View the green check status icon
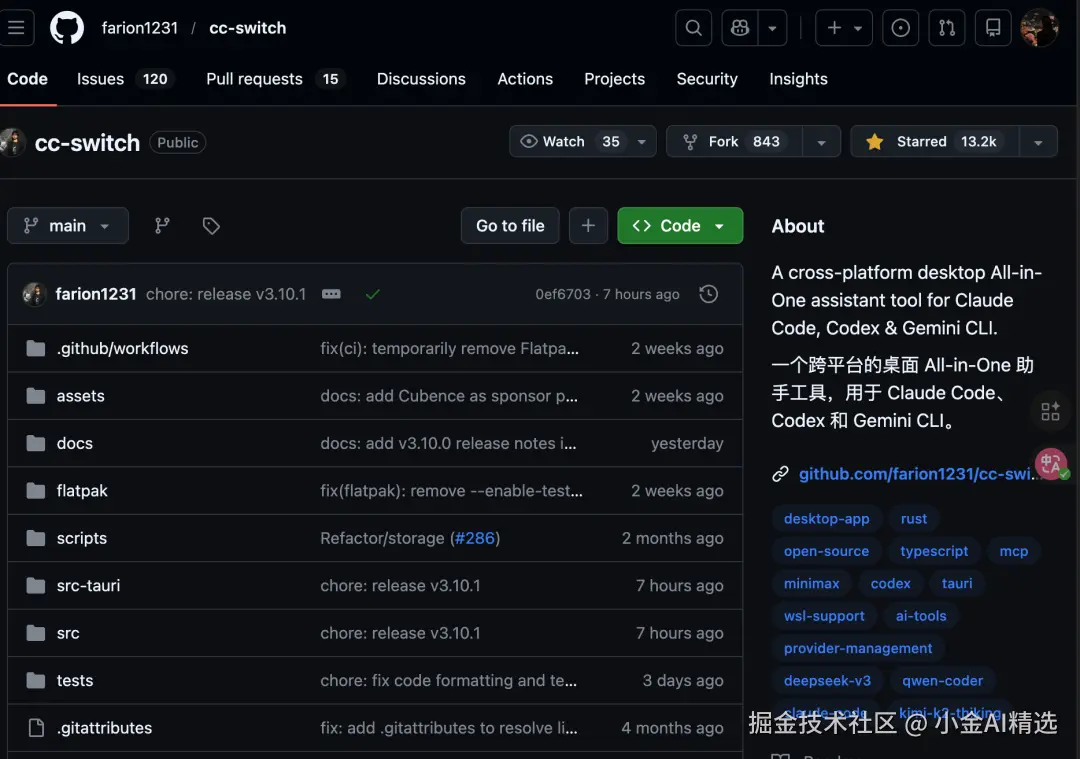 (373, 294)
